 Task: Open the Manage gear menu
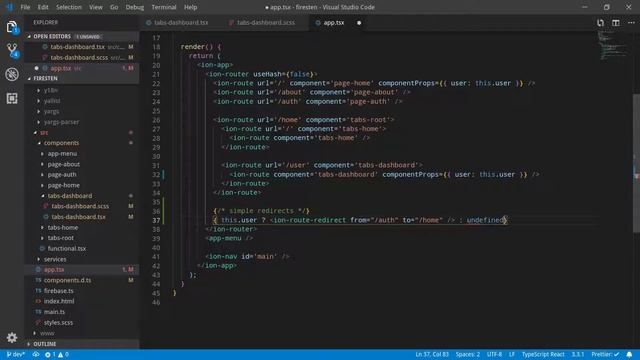pyautogui.click(x=12, y=338)
